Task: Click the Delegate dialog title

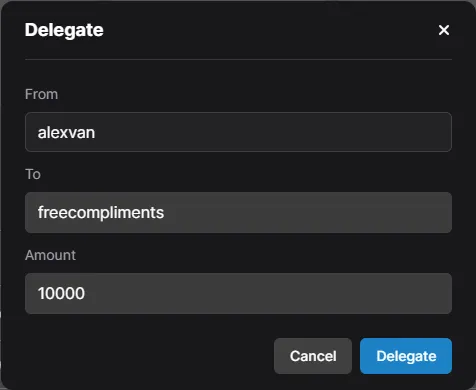Action: pyautogui.click(x=64, y=30)
